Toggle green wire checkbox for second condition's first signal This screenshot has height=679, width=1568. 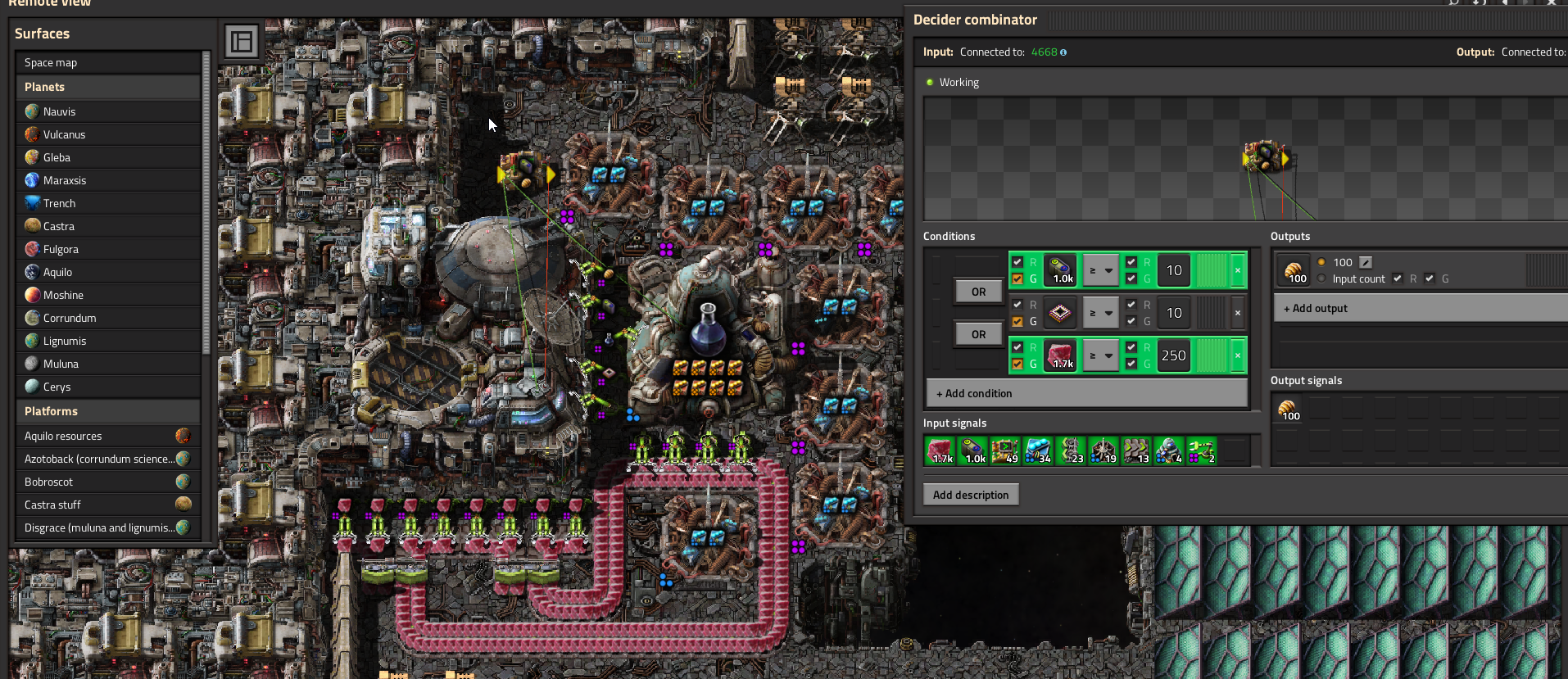[1017, 321]
